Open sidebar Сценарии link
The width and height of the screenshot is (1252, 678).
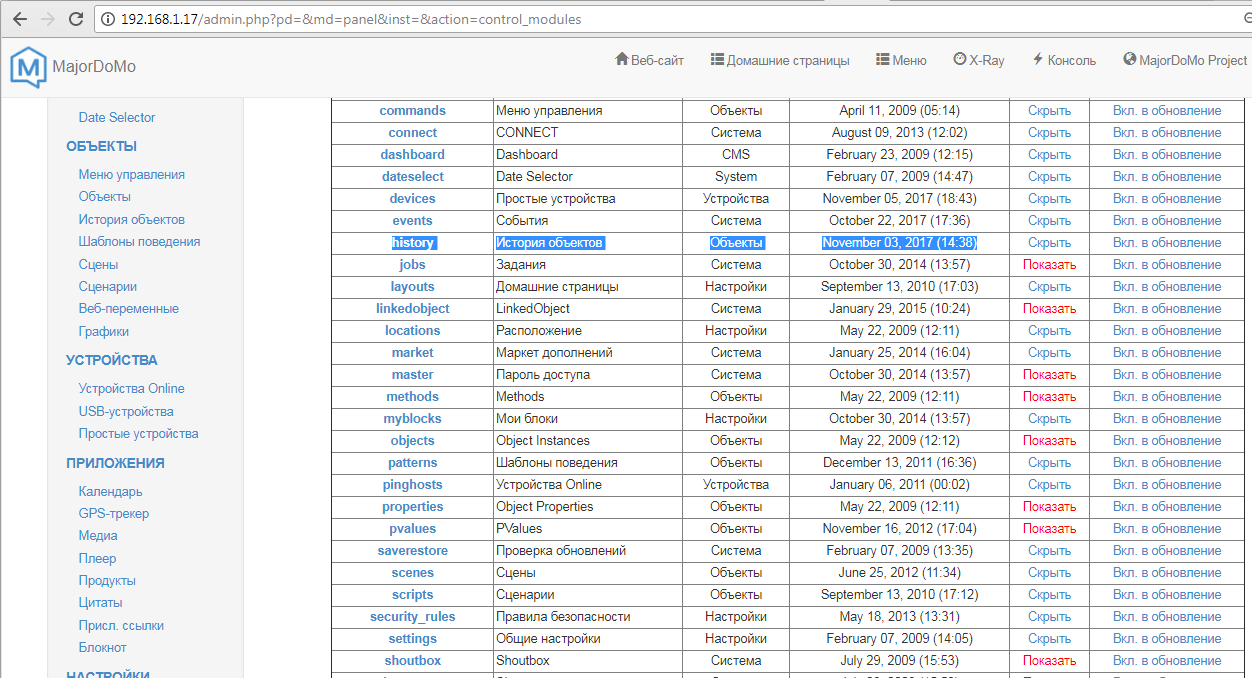pos(108,286)
